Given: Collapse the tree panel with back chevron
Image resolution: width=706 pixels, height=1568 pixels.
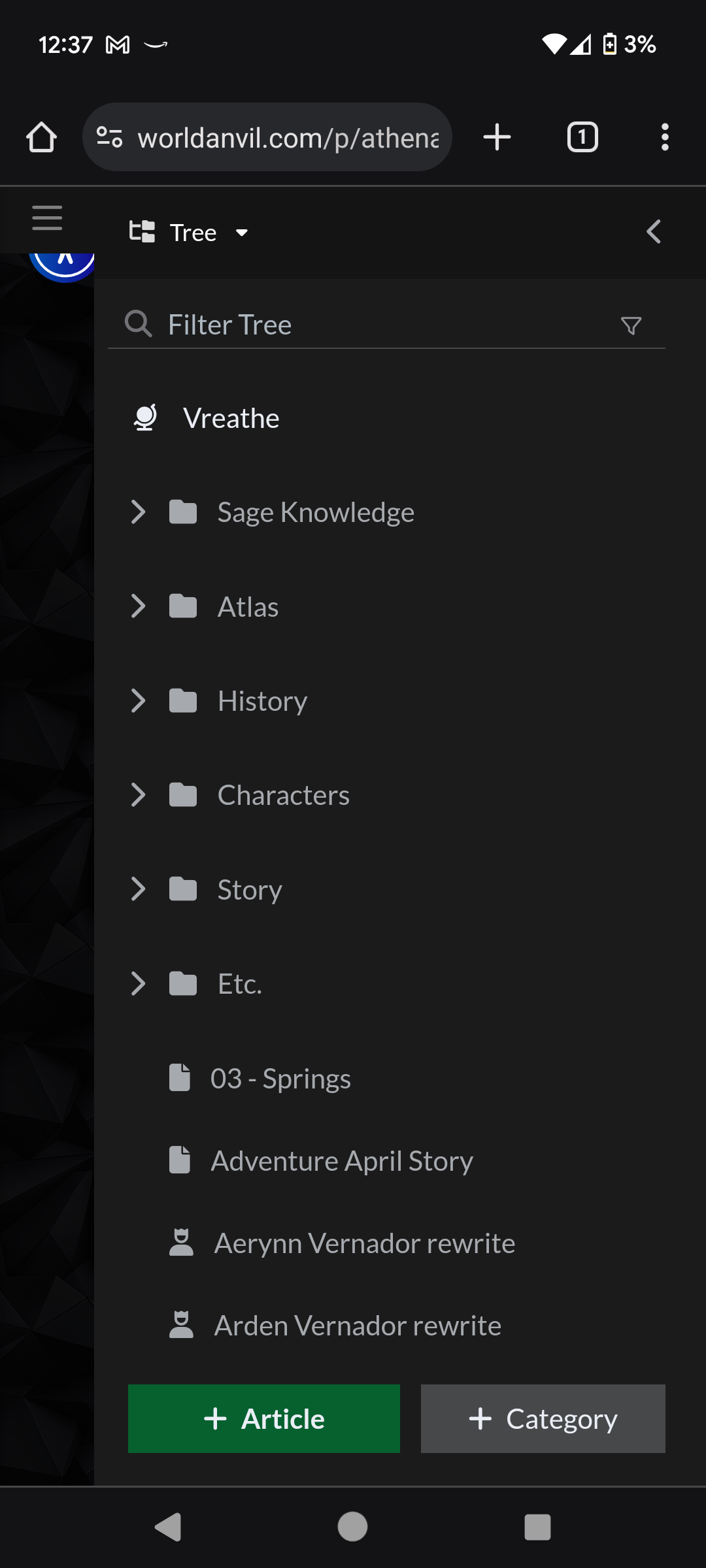Looking at the screenshot, I should (x=653, y=232).
